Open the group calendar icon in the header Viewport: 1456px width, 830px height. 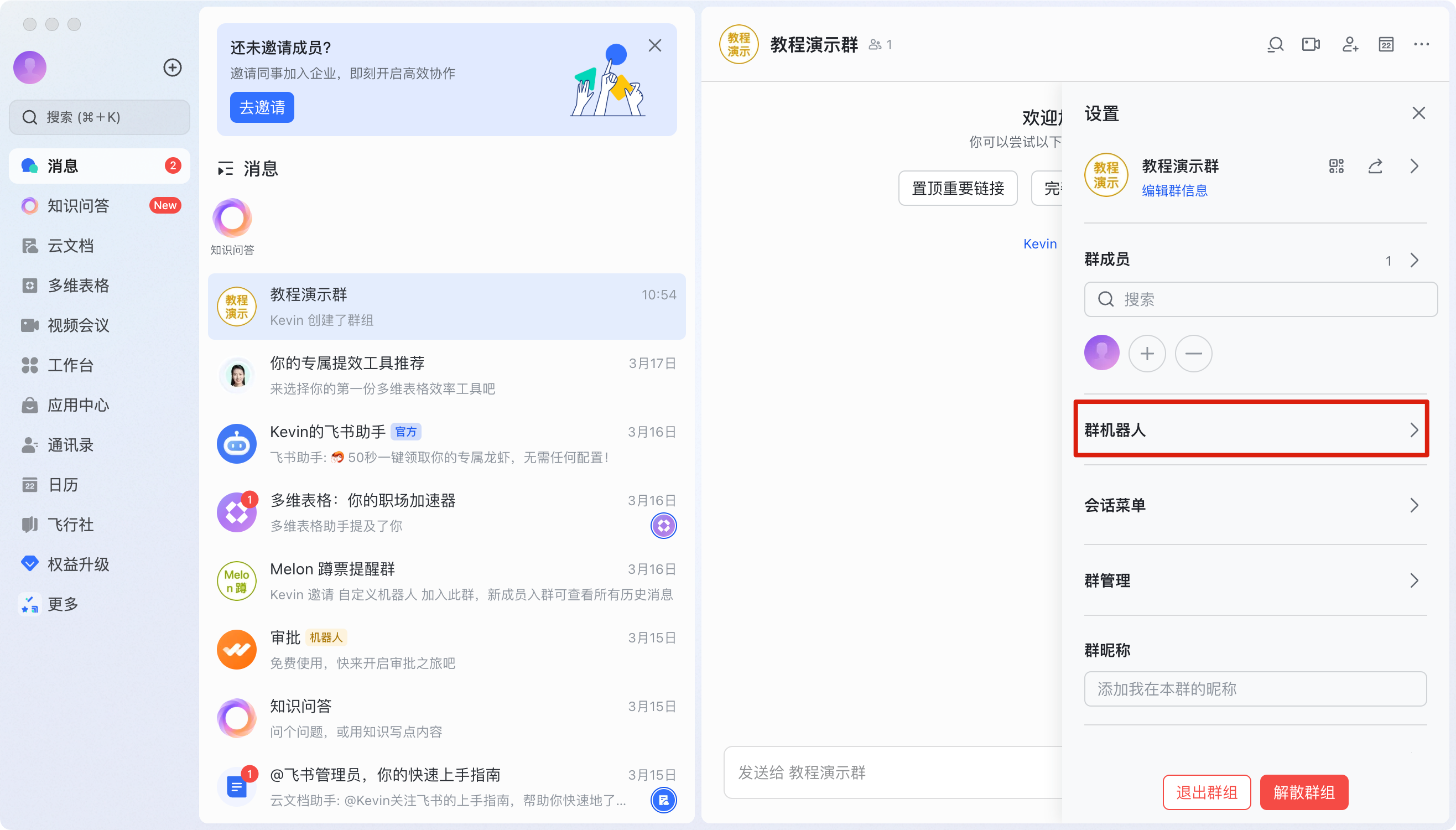[x=1386, y=44]
